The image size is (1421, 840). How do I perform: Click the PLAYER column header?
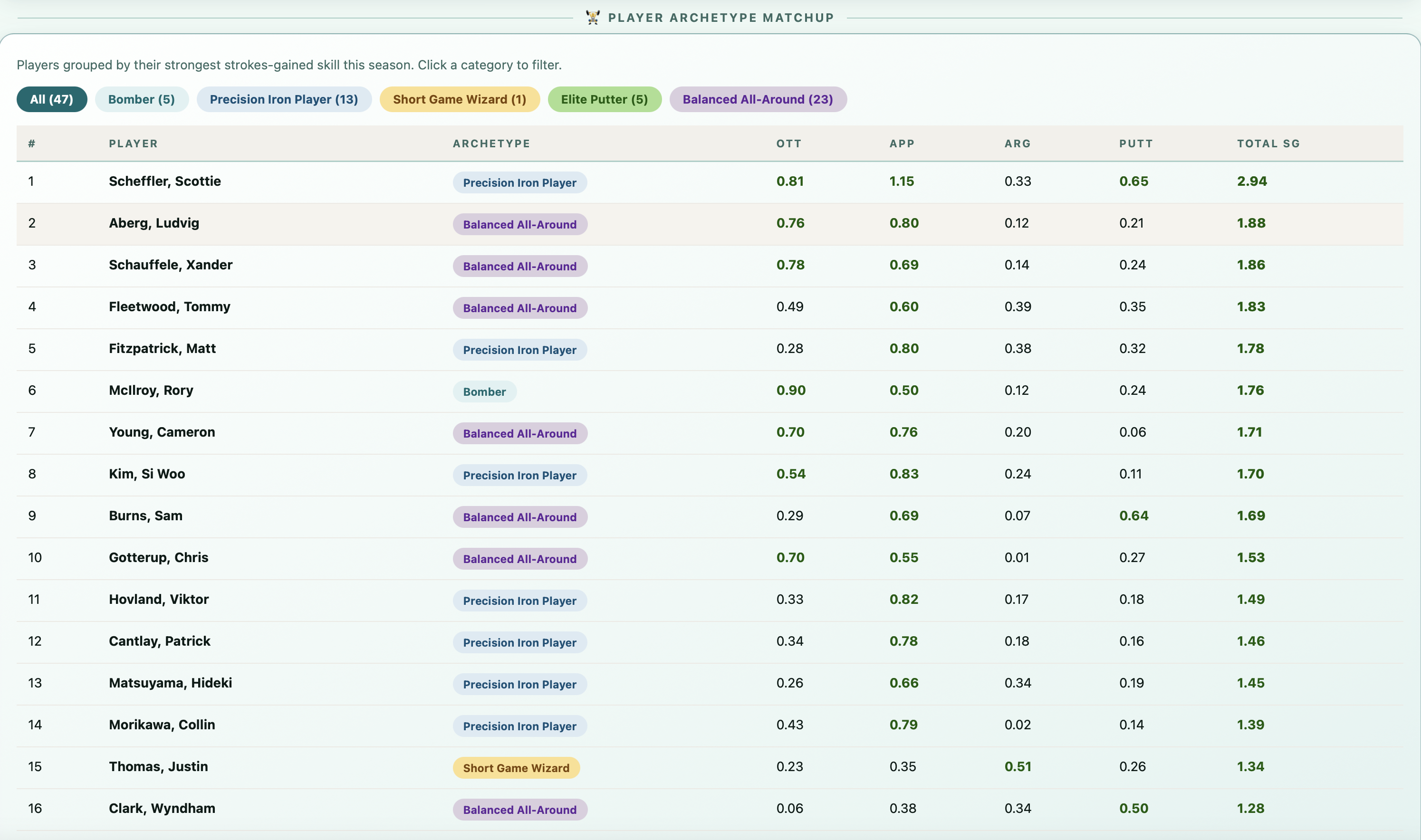(133, 144)
